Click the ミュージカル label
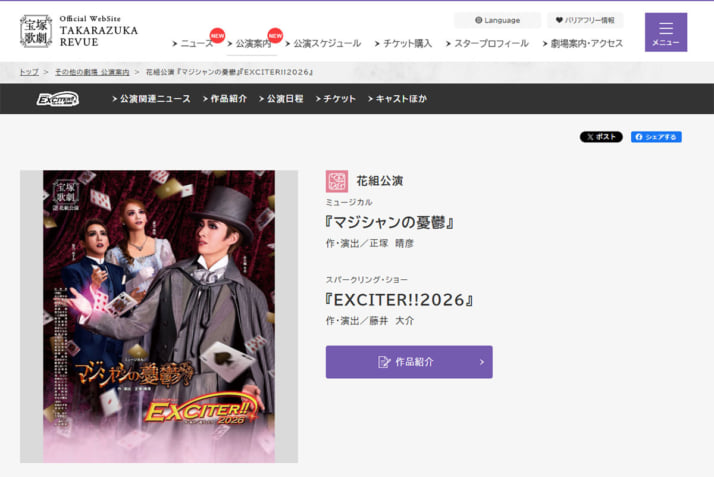The width and height of the screenshot is (714, 477). pyautogui.click(x=349, y=202)
